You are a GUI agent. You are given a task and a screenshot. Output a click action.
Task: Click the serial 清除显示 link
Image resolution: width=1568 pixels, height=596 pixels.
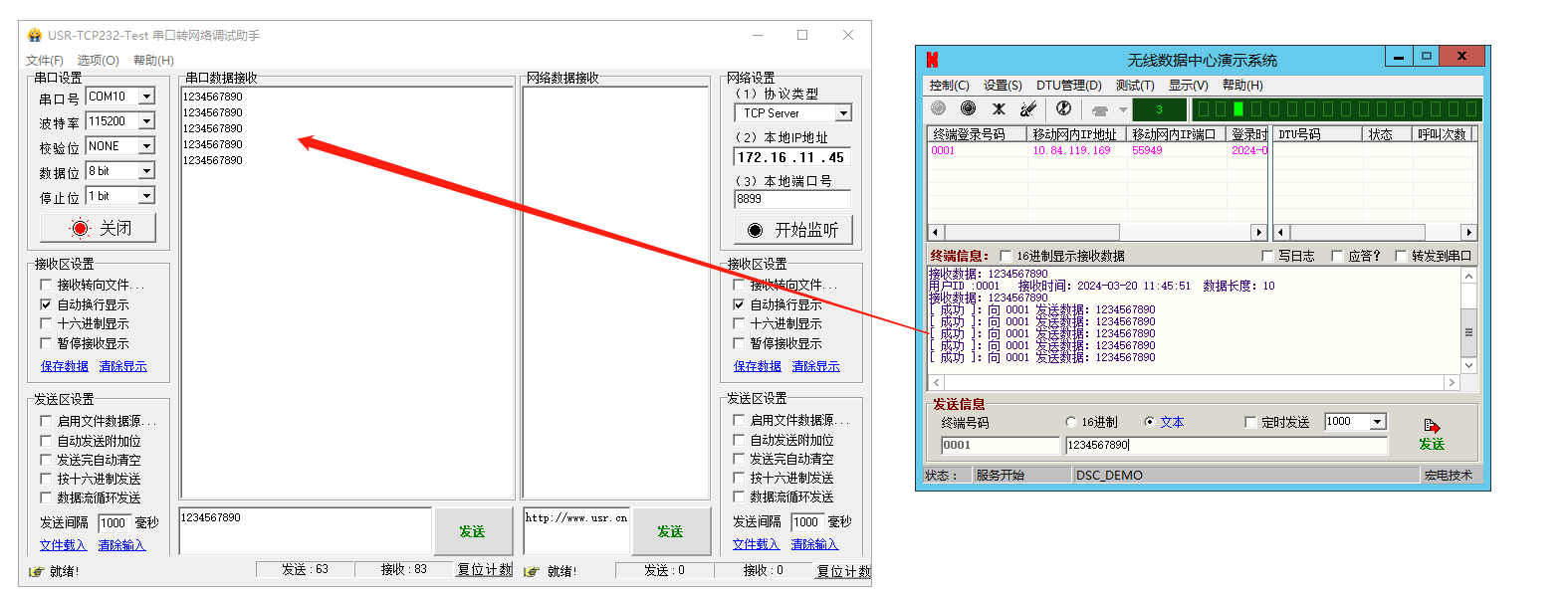tap(122, 366)
